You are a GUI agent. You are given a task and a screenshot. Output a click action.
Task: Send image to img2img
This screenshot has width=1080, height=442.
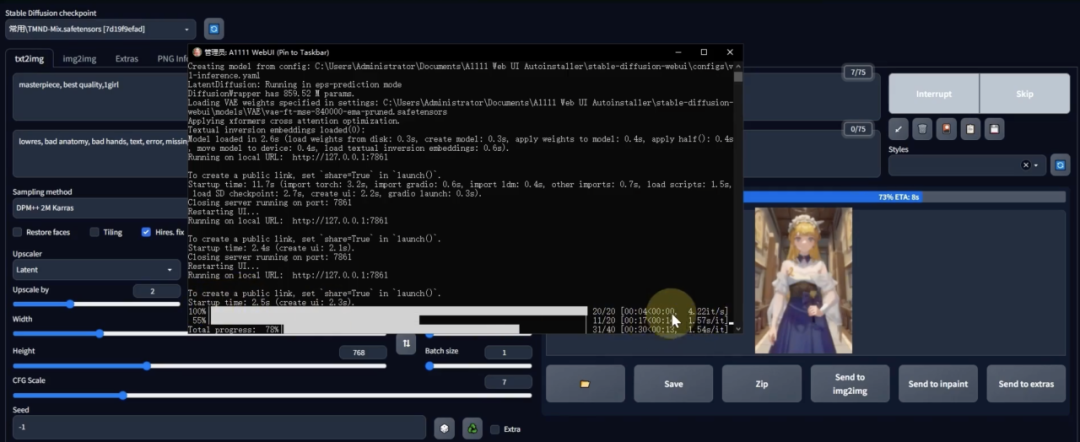pyautogui.click(x=850, y=383)
